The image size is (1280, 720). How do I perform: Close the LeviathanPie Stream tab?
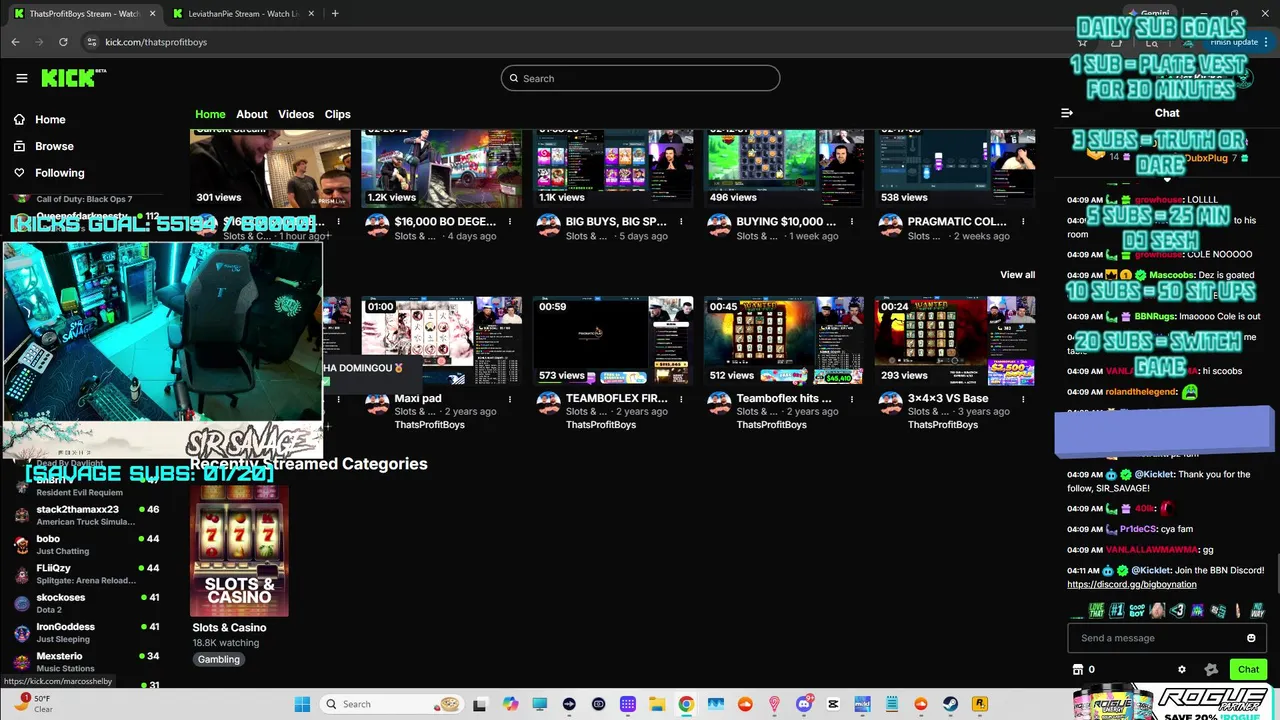point(311,14)
